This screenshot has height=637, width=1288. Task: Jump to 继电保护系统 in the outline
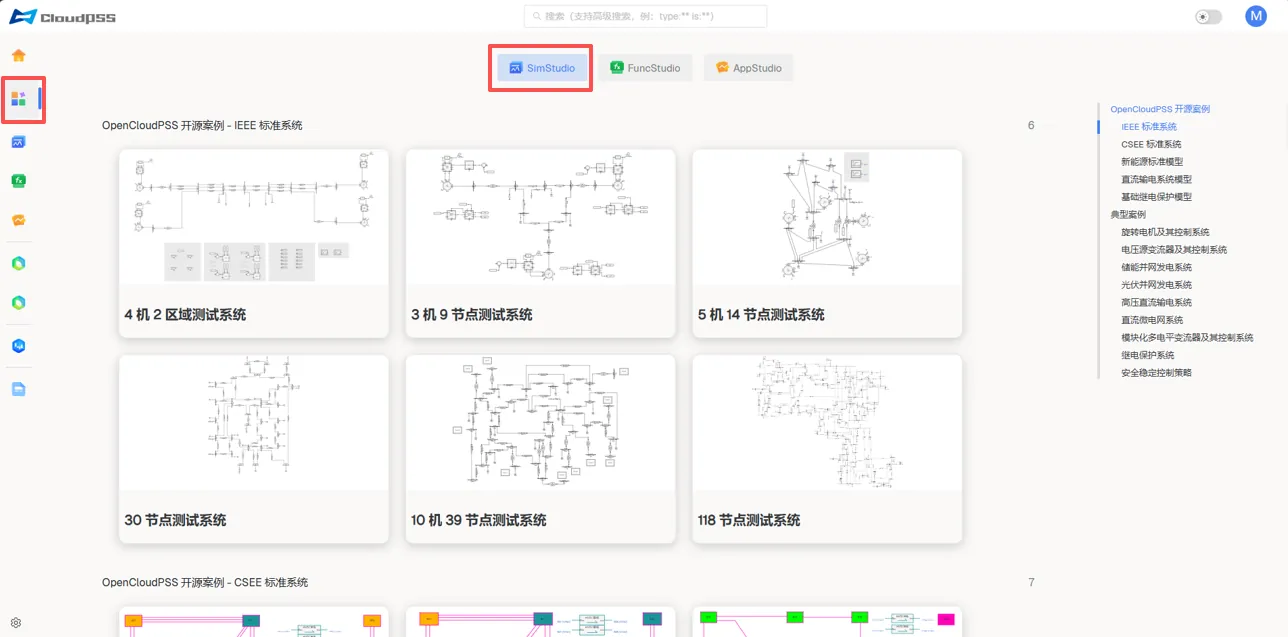click(x=1147, y=355)
